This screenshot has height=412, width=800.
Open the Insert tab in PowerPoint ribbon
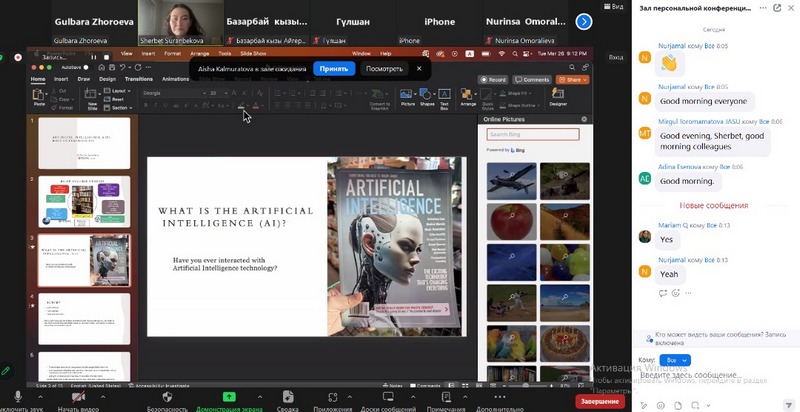(62, 78)
